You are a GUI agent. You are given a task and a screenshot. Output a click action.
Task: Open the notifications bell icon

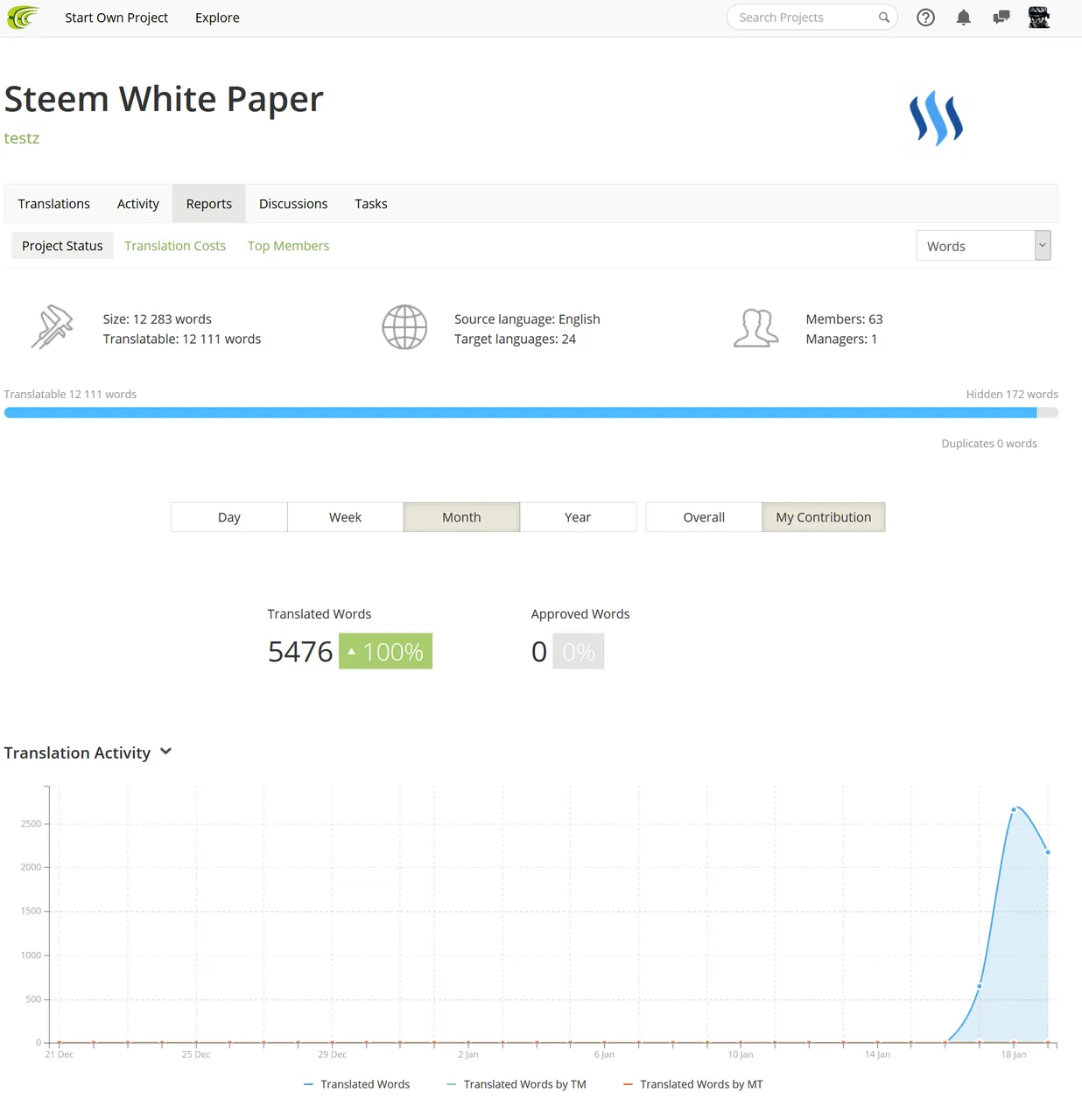[964, 17]
